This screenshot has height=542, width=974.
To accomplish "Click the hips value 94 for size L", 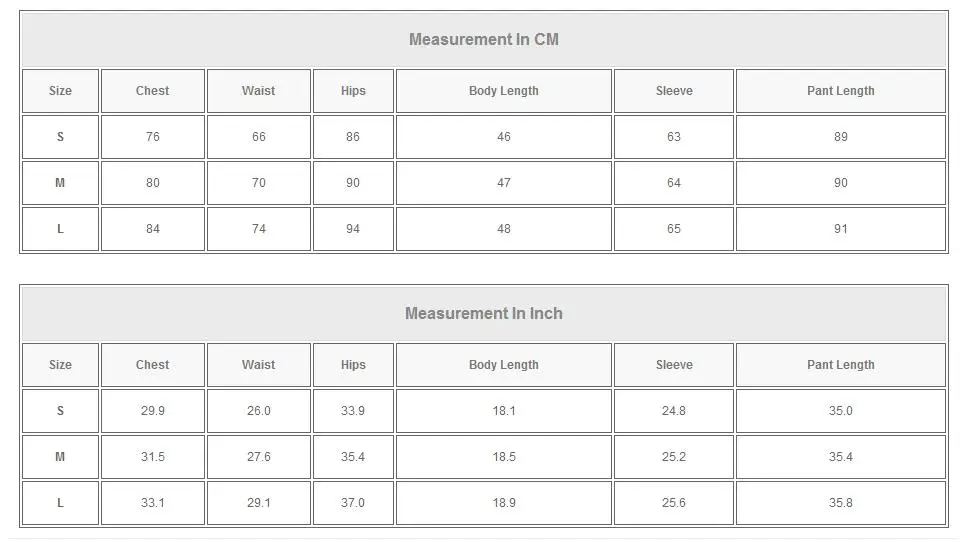I will pos(353,229).
